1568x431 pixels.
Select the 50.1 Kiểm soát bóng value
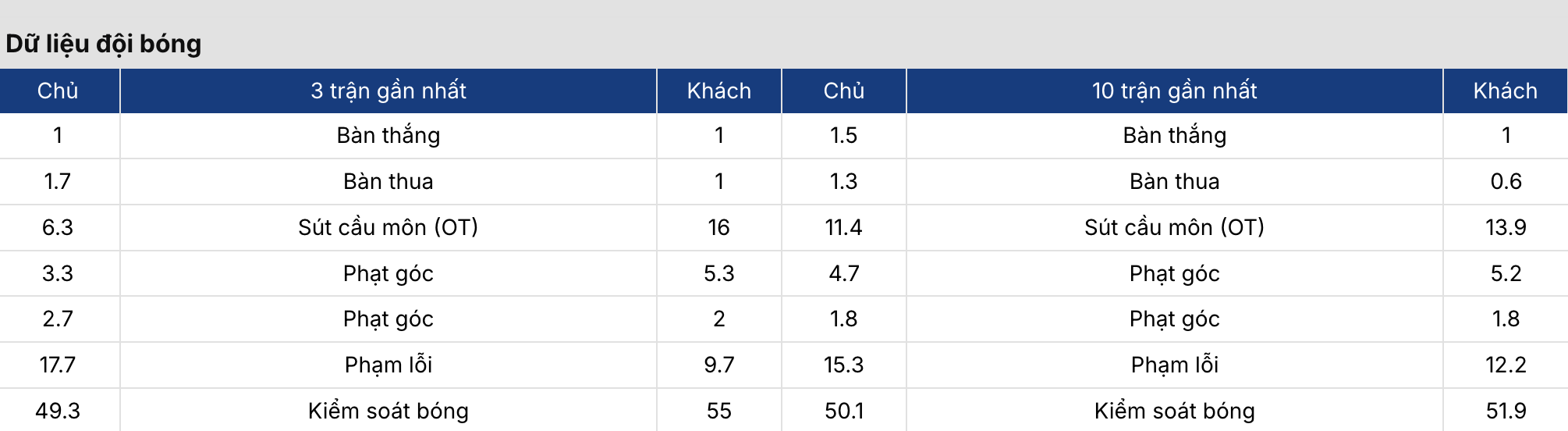coord(843,411)
